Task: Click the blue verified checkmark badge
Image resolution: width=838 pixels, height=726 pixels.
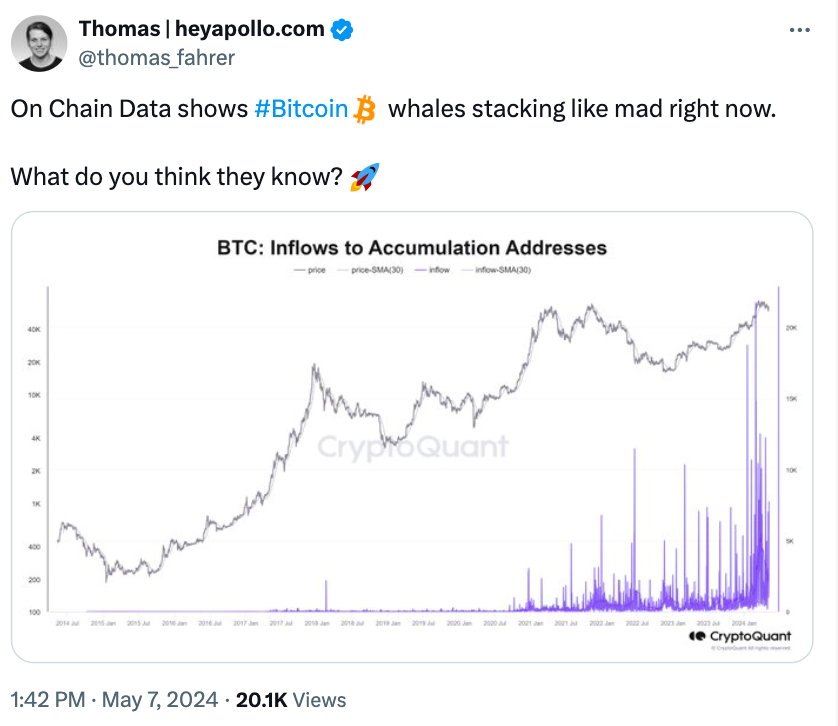Action: (x=342, y=29)
